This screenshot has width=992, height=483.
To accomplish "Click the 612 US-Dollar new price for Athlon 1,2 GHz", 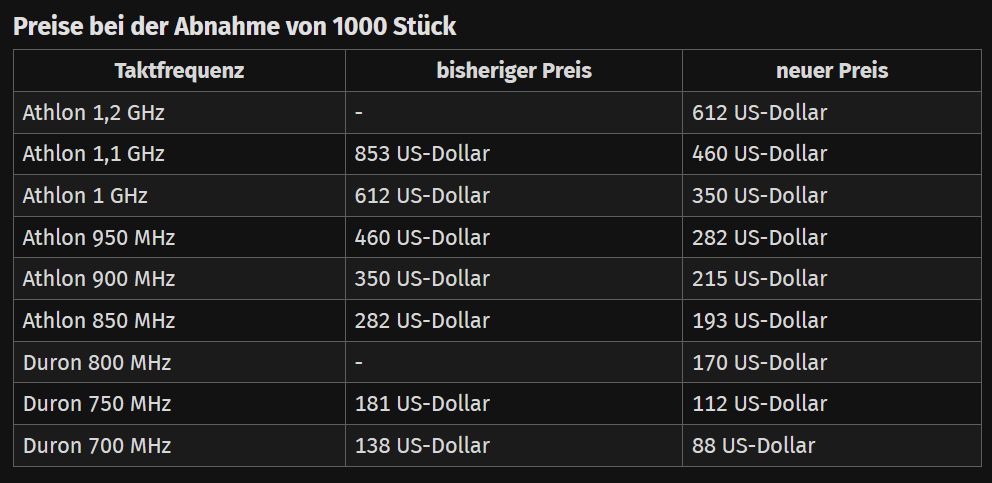I will (x=760, y=113).
